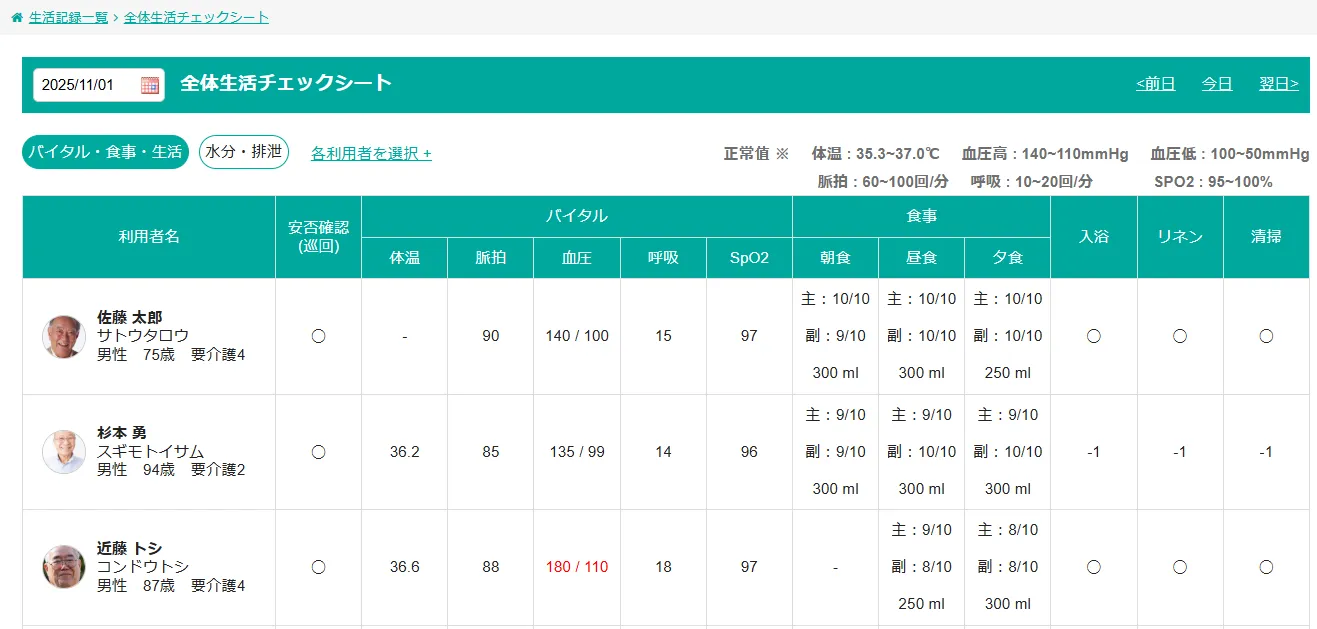Screen dimensions: 1317x629
Task: Click 佐藤 太郎's dinner 250 ml value
Action: (x=1007, y=373)
